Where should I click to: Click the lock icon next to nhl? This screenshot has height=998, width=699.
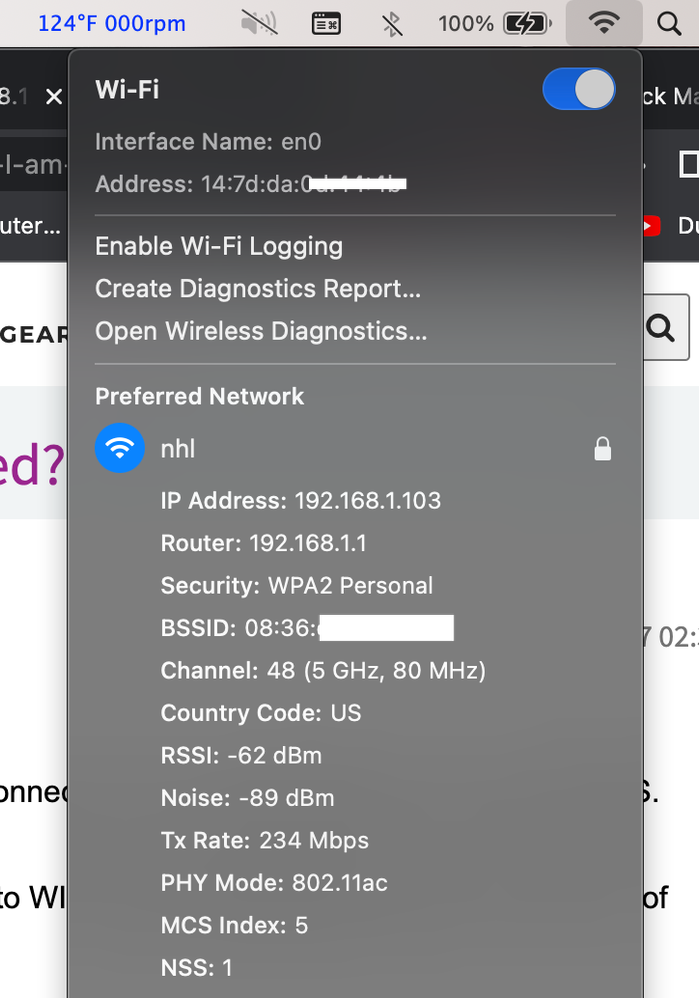[602, 449]
